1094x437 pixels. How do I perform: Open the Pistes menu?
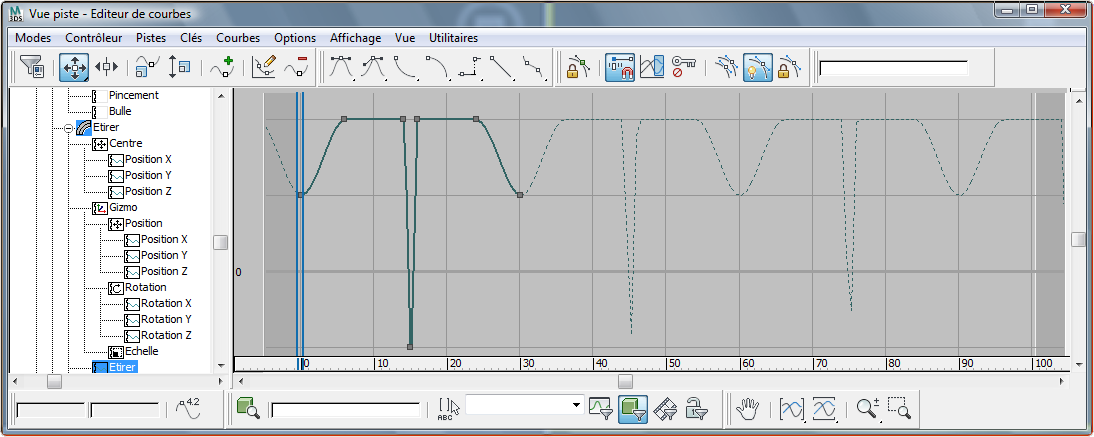[151, 38]
